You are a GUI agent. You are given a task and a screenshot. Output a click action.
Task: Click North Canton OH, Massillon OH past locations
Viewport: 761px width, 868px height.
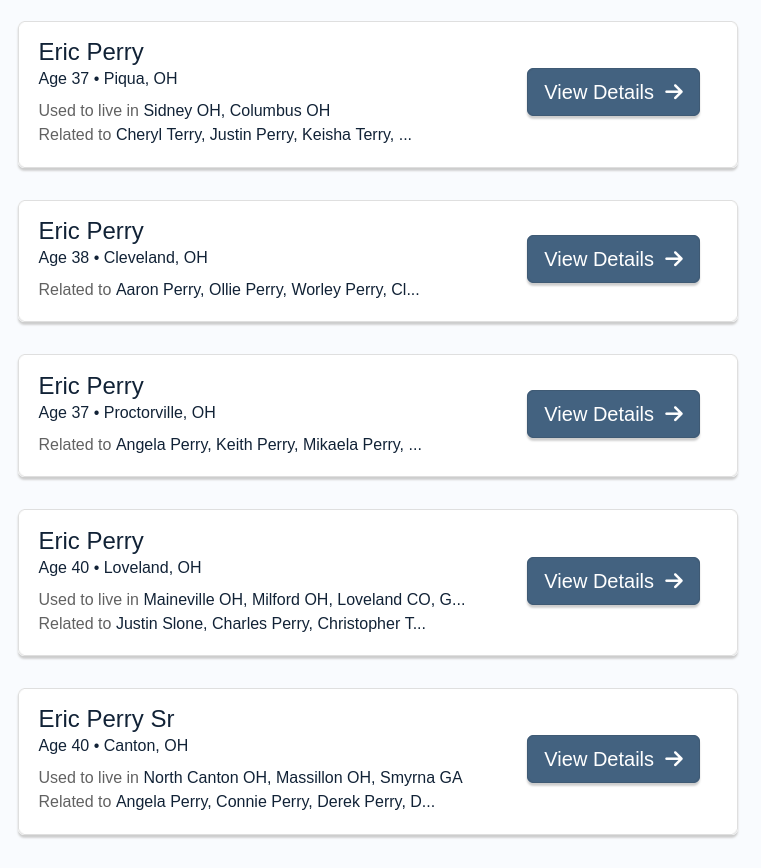click(302, 777)
